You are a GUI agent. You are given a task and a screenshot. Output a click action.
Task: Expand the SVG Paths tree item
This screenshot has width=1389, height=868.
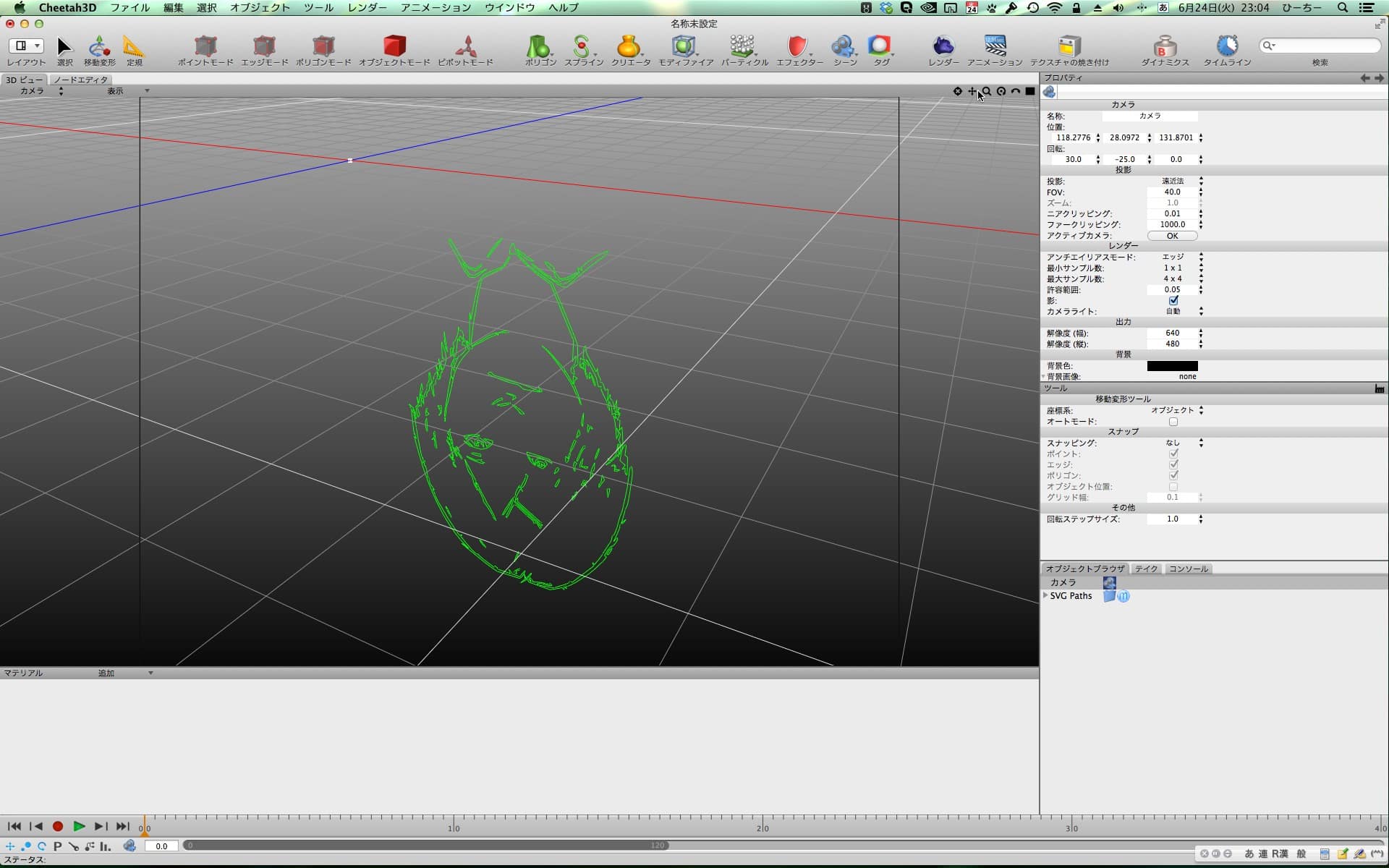pyautogui.click(x=1045, y=595)
